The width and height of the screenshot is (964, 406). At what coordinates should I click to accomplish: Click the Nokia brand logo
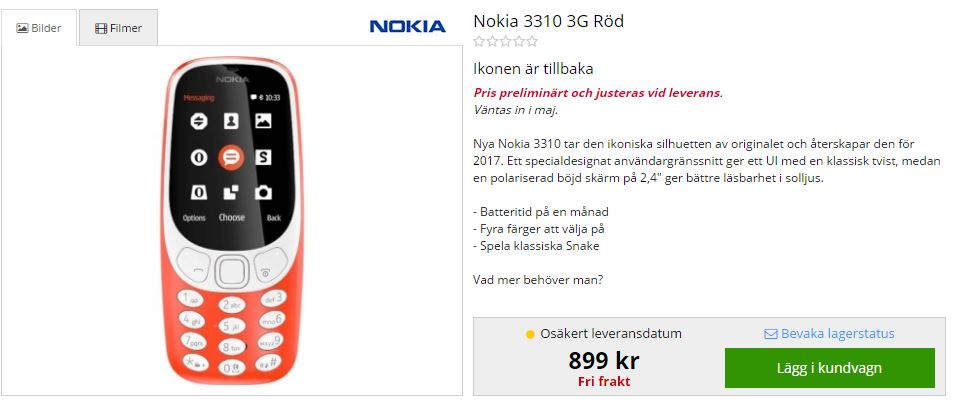pyautogui.click(x=407, y=26)
